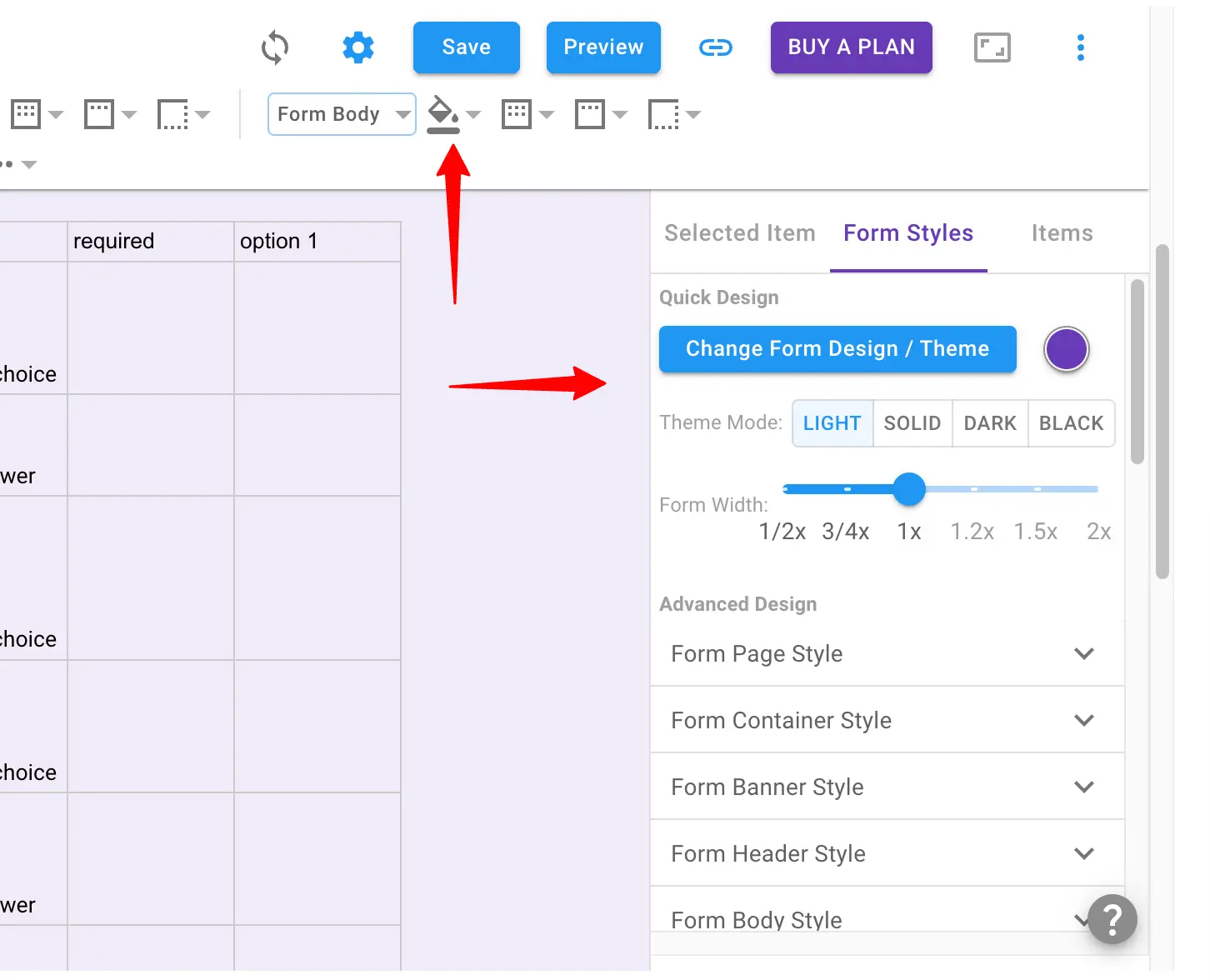Enable DARK theme mode
This screenshot has width=1210, height=980.
click(989, 423)
